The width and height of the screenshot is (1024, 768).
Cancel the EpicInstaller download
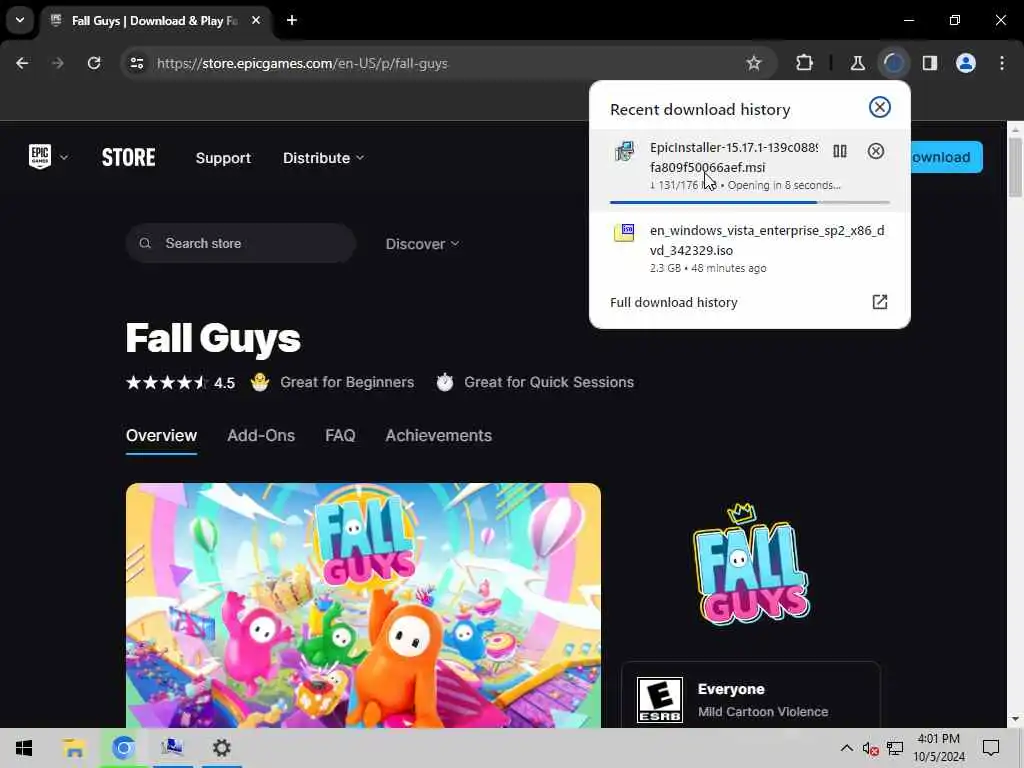click(x=876, y=152)
